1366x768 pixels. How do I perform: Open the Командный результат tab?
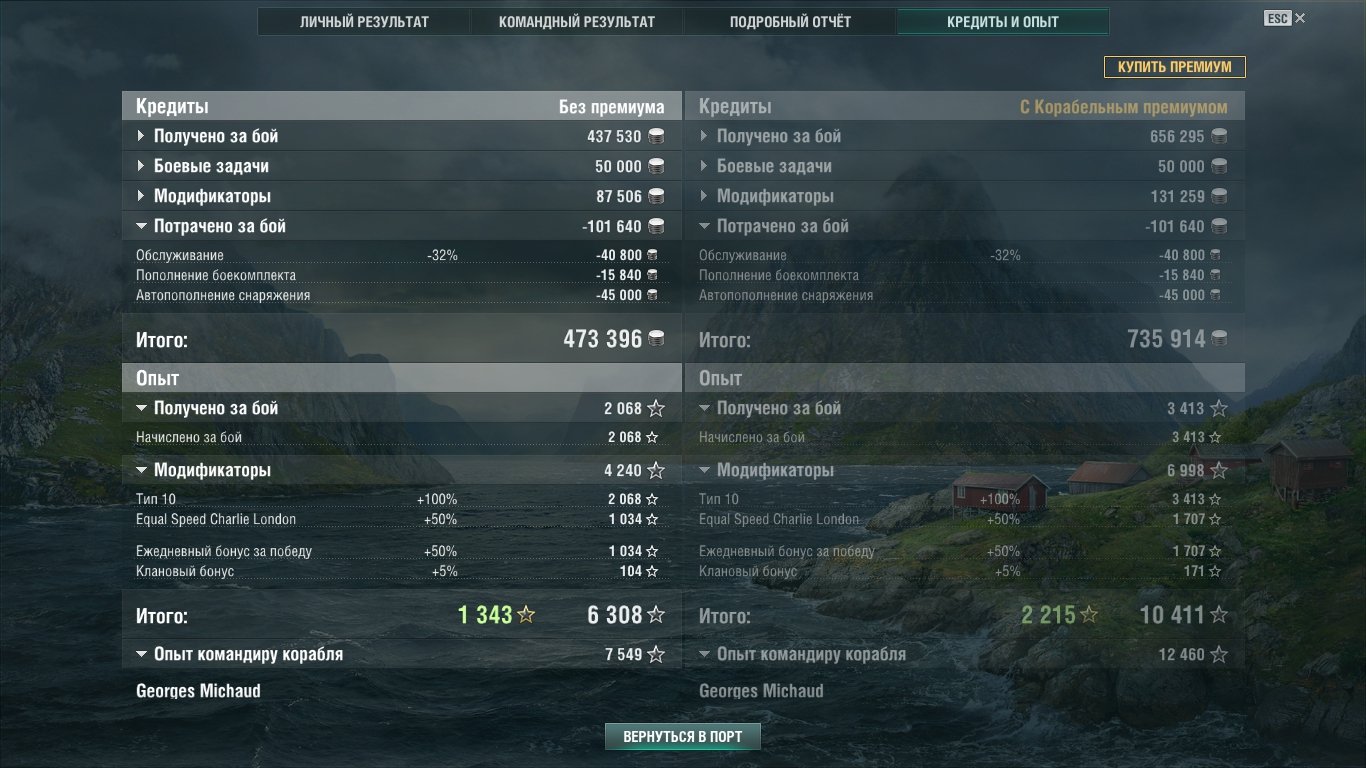tap(577, 22)
